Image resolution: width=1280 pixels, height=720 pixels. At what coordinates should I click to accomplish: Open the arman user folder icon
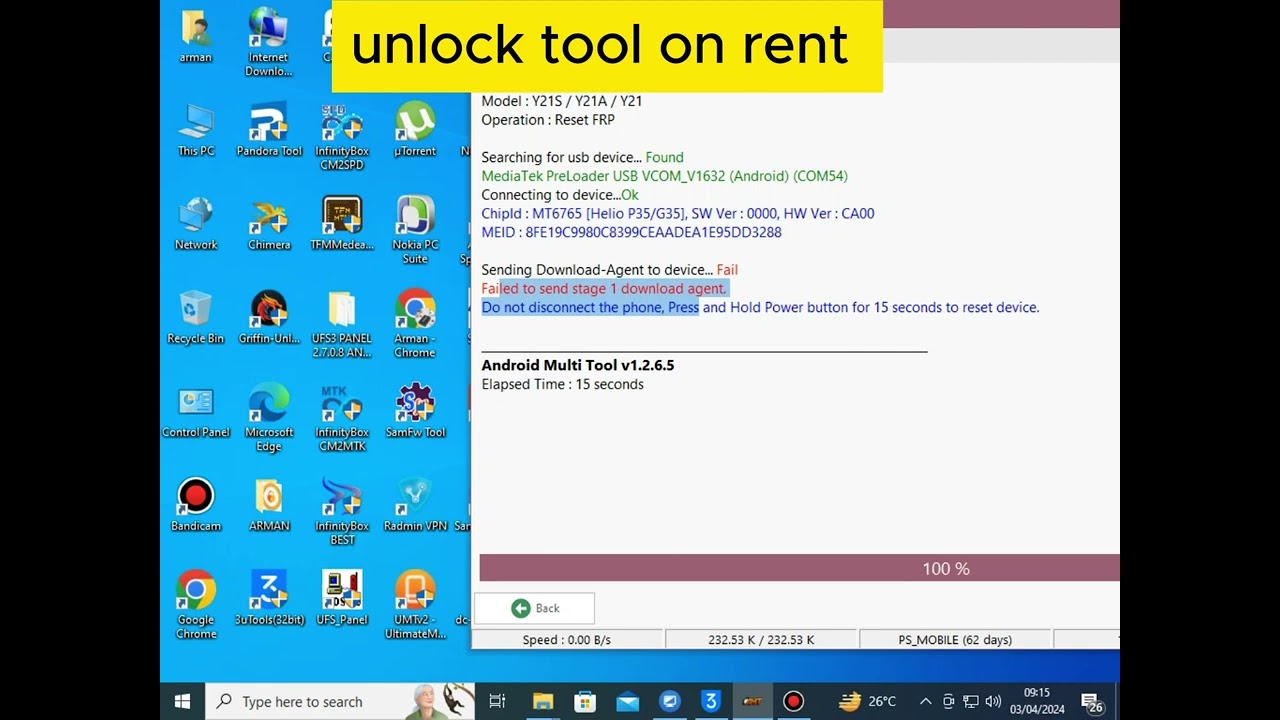click(x=196, y=37)
